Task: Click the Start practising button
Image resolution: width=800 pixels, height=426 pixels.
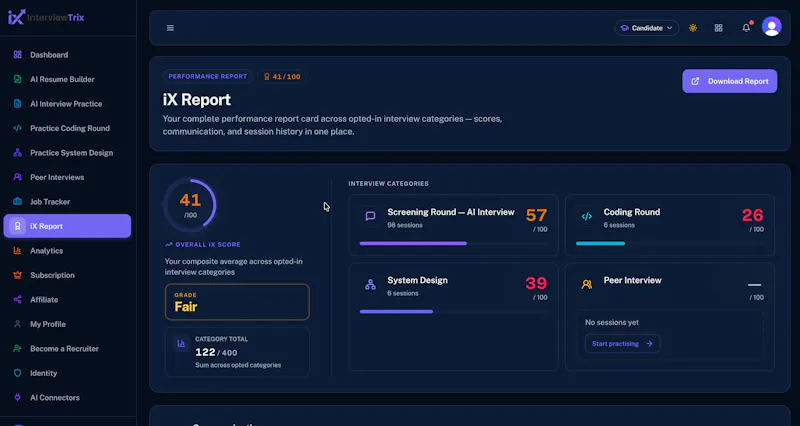Action: pos(622,343)
